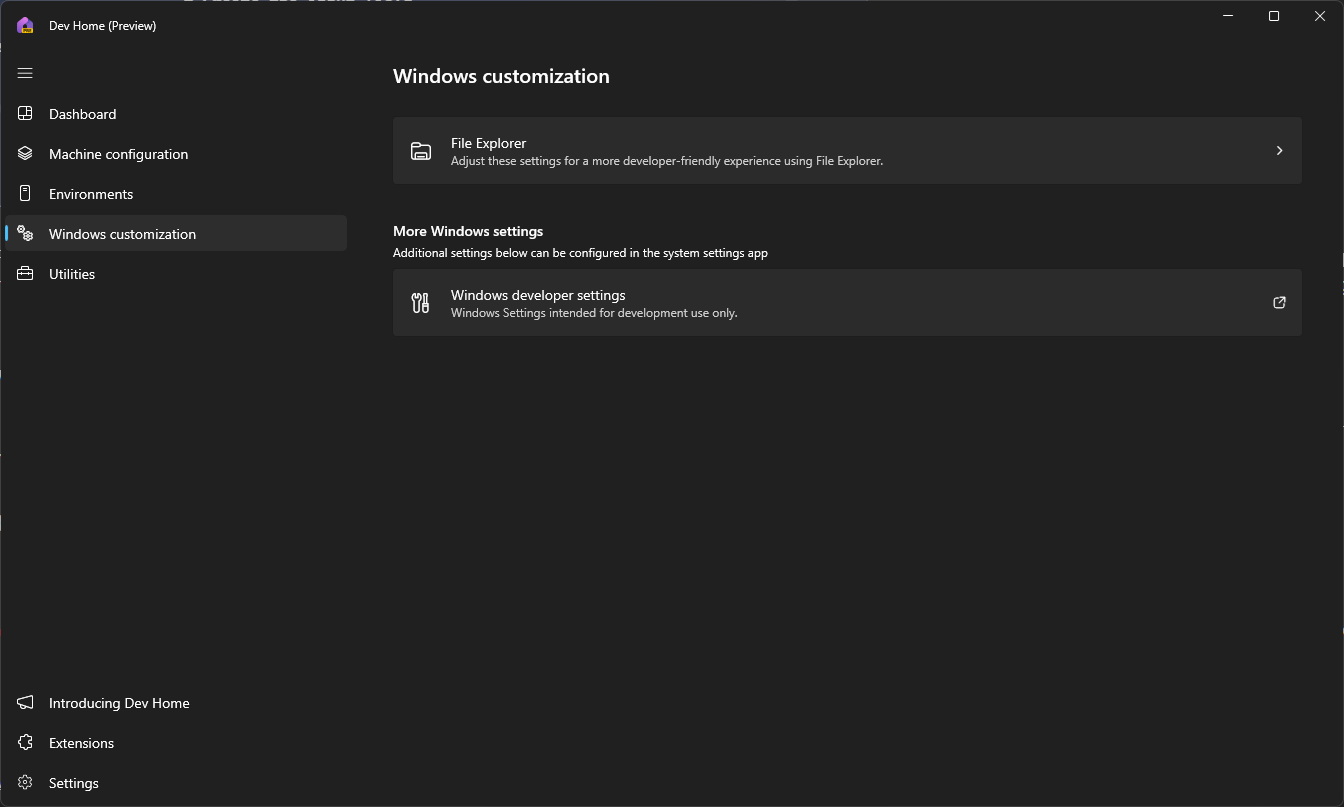Screen dimensions: 1344x807
Task: Open the Windows developer settings card
Action: [x=848, y=302]
